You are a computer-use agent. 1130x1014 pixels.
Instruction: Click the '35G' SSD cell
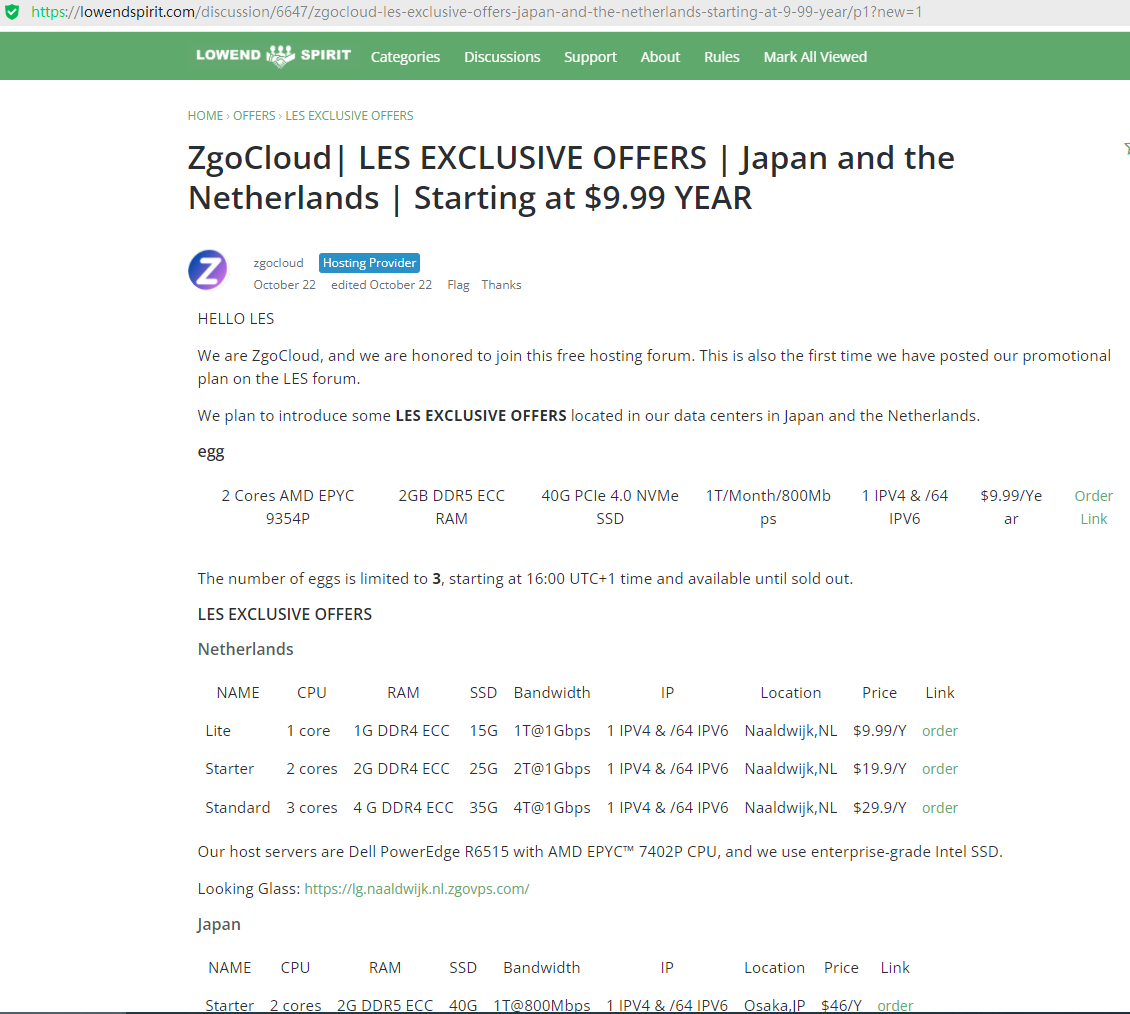(x=483, y=808)
